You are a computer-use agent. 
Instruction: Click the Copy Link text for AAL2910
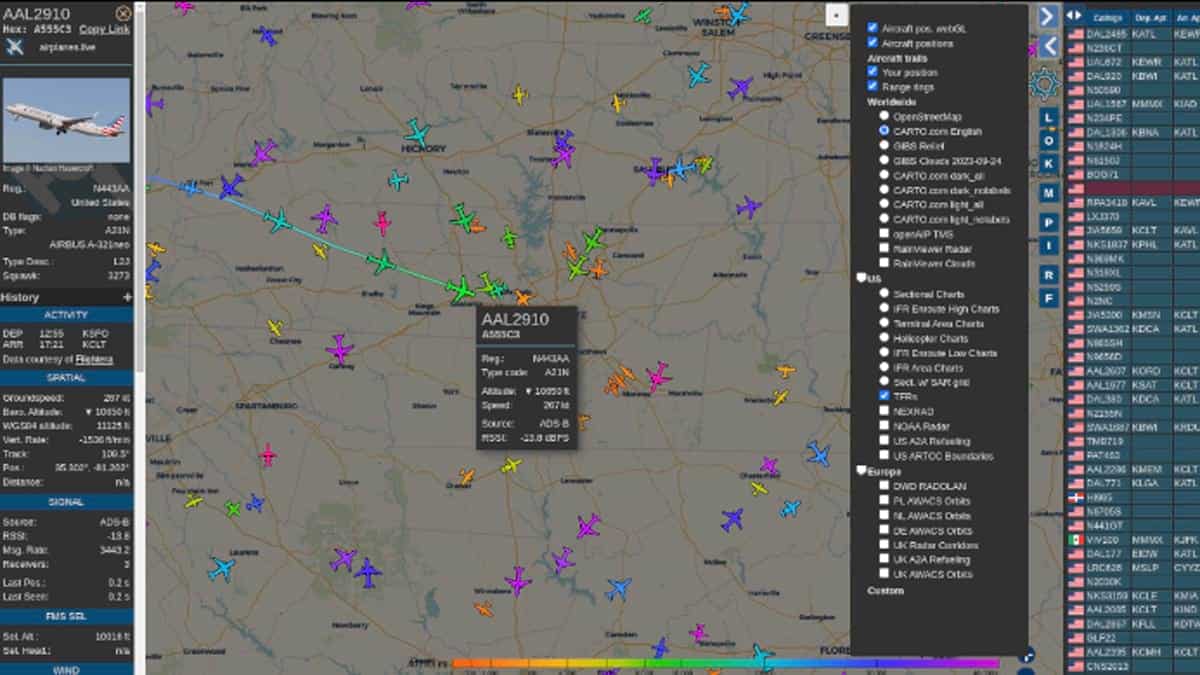103,30
